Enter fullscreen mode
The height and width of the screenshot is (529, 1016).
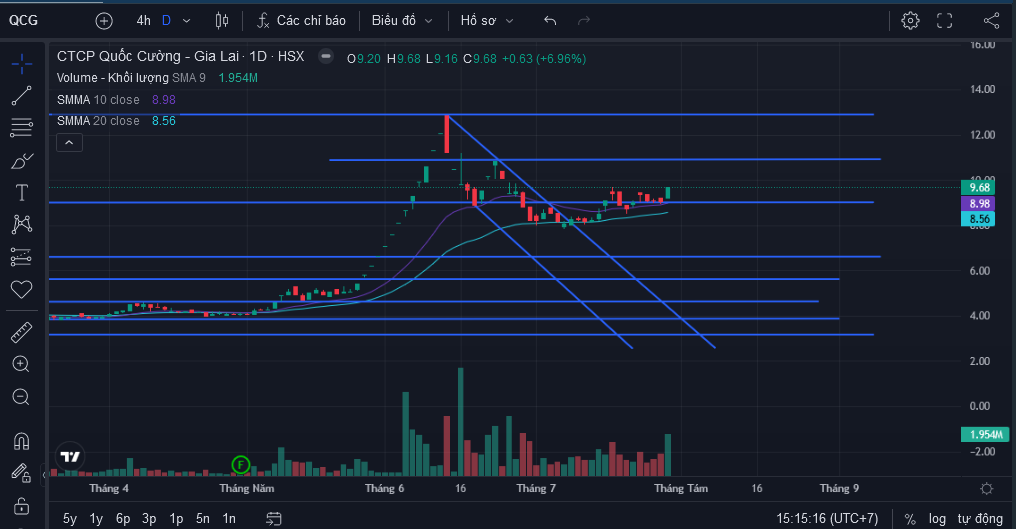[x=945, y=21]
